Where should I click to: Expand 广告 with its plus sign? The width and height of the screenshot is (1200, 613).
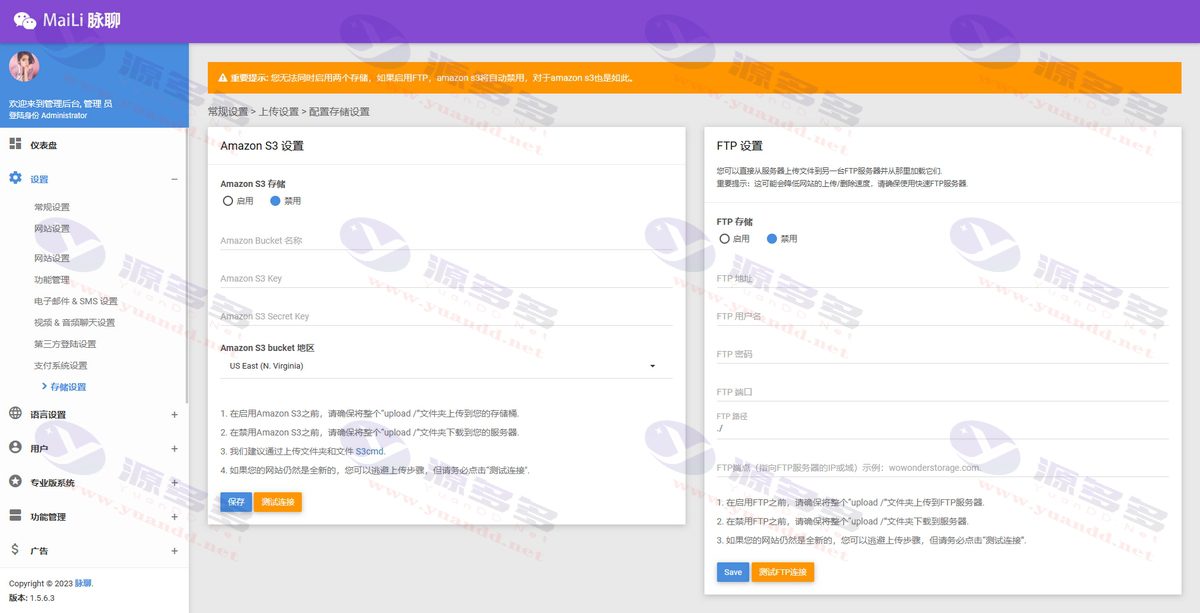[174, 551]
